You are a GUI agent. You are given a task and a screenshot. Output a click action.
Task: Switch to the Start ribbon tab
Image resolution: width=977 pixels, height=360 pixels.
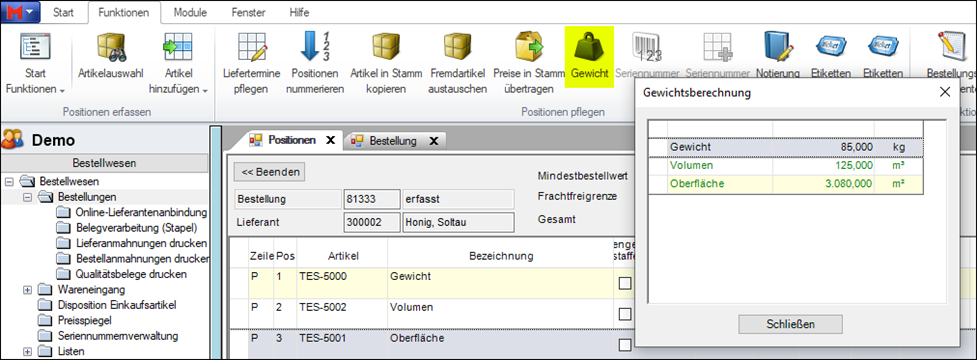64,12
